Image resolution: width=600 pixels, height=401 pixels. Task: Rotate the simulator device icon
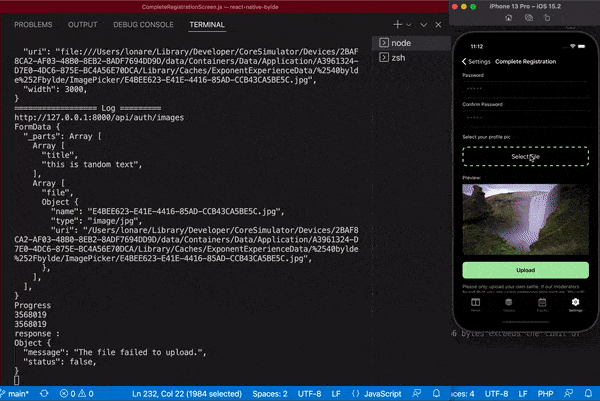(547, 18)
